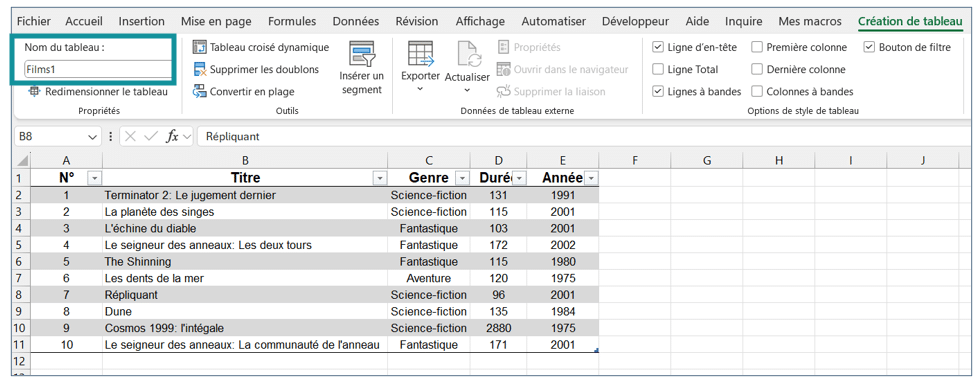The height and width of the screenshot is (382, 980).
Task: Enable Première colonne checkbox
Action: pos(757,47)
